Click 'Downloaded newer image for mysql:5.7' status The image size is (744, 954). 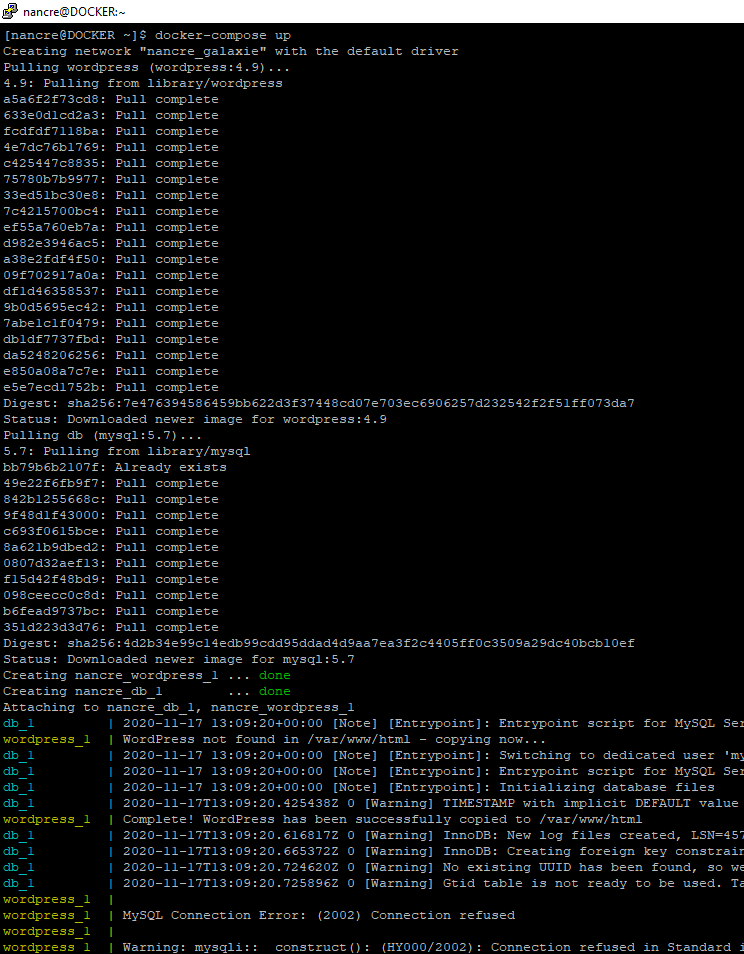tap(210, 659)
